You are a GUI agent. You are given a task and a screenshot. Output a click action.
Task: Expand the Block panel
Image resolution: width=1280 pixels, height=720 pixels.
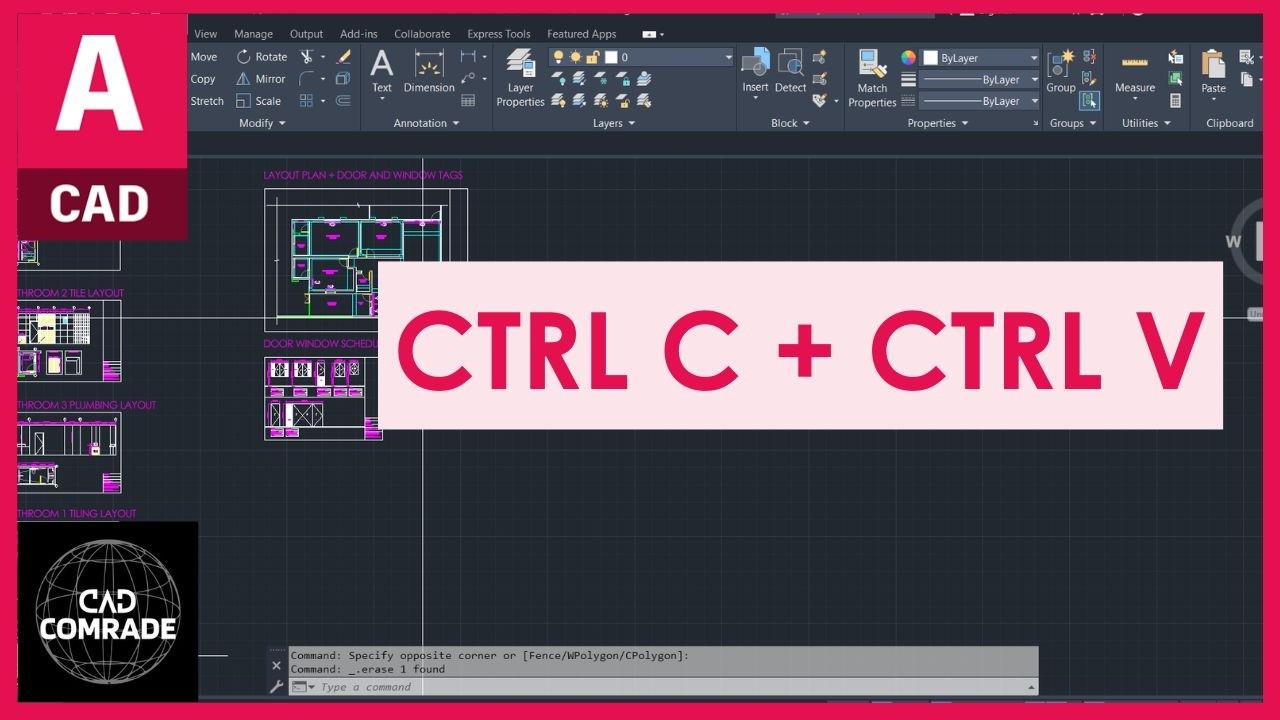[790, 123]
